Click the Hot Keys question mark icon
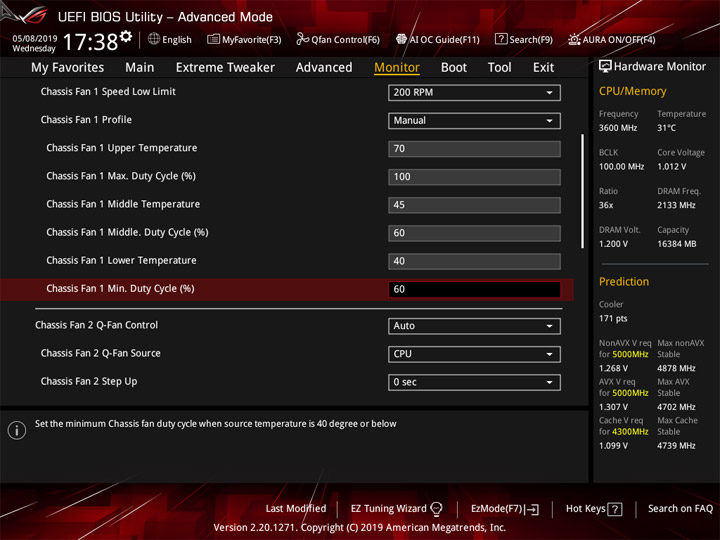Screen dimensions: 720x540 (x=615, y=509)
